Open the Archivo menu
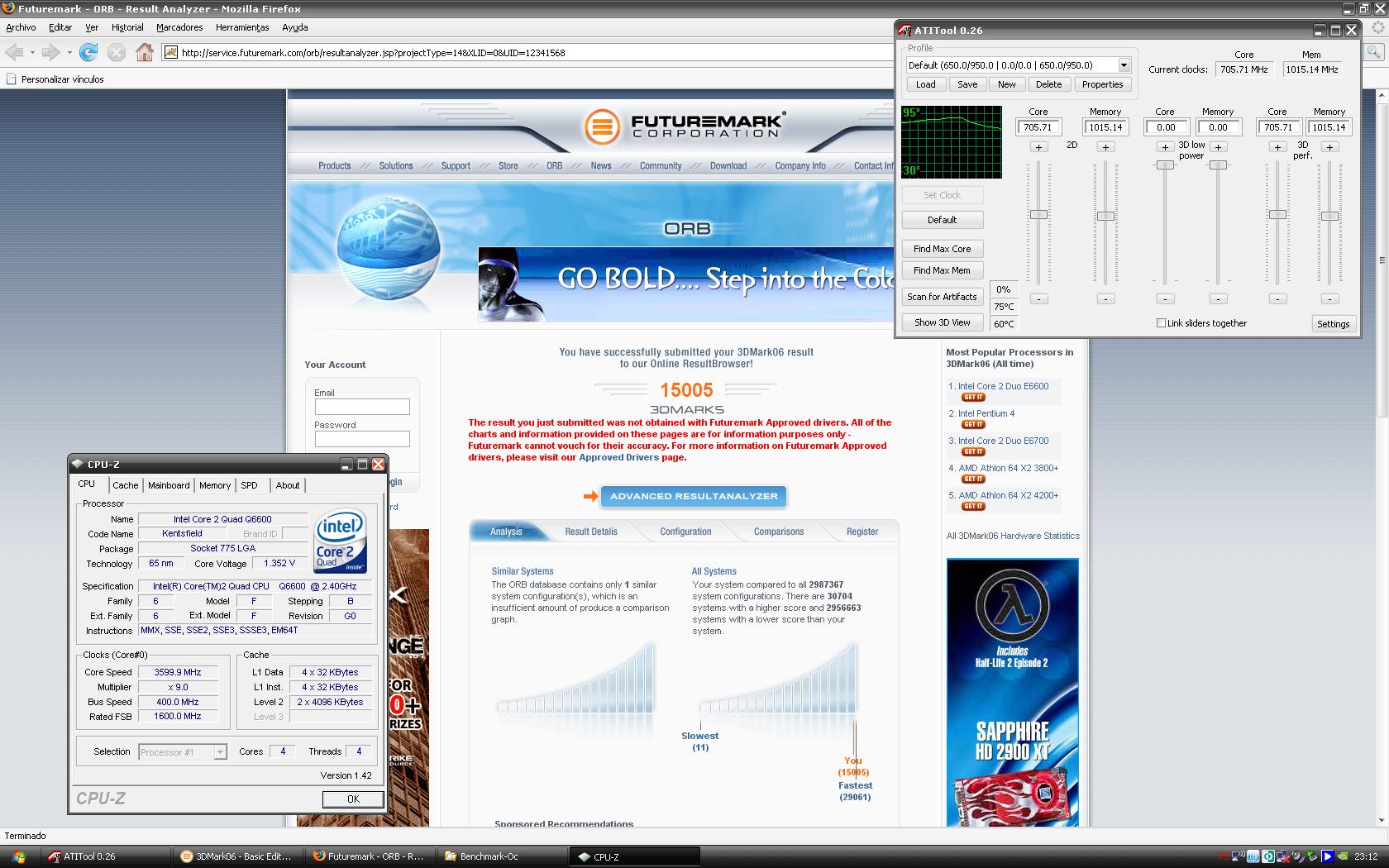 pyautogui.click(x=21, y=27)
